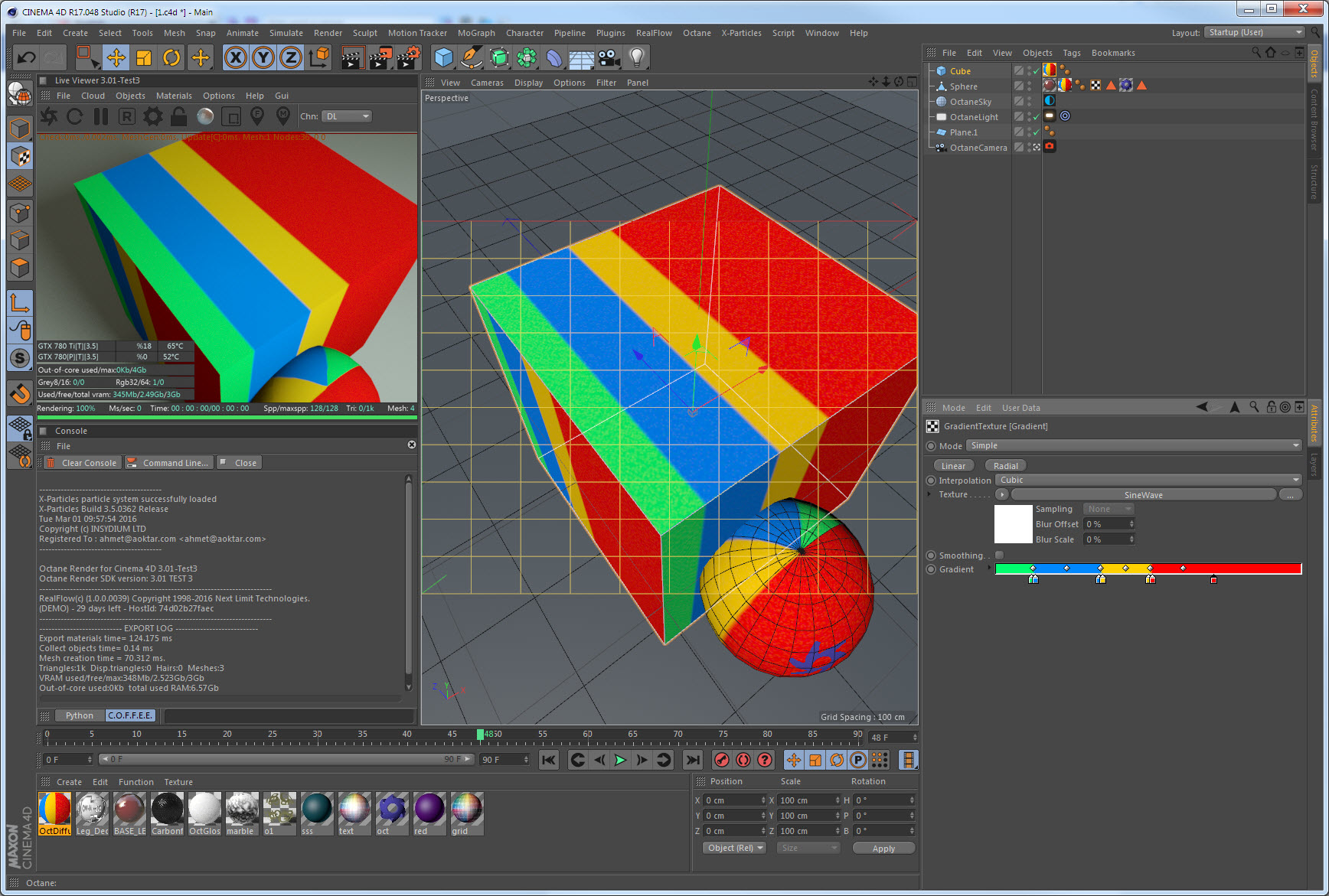Viewport: 1329px width, 896px height.
Task: Select the OctDiffuse material thumbnail
Action: (x=54, y=814)
